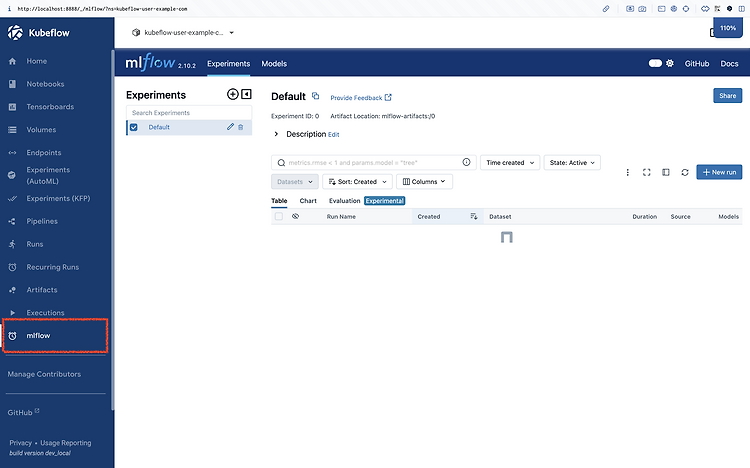The image size is (750, 468).
Task: Check the select-all runs checkbox
Action: pos(279,216)
